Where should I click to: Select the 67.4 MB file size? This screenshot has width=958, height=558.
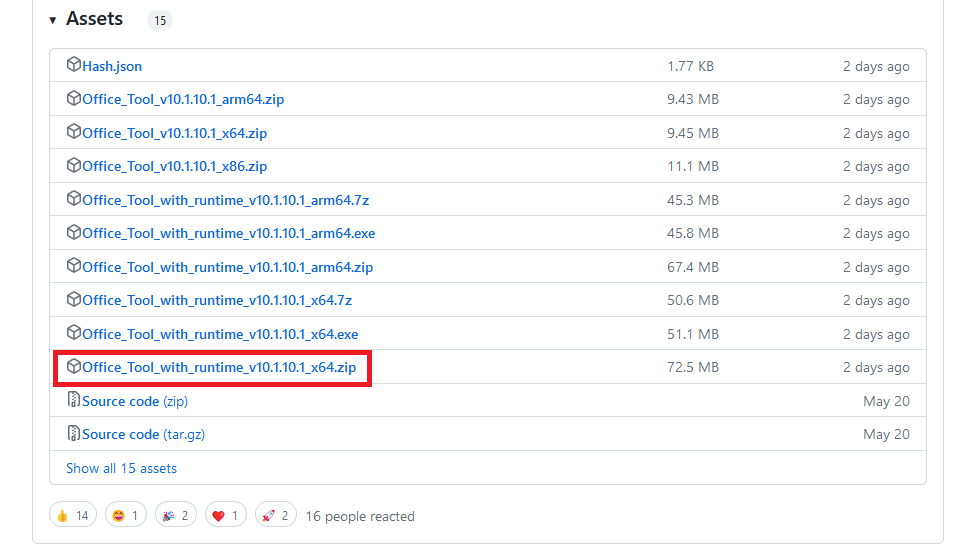[x=693, y=268]
